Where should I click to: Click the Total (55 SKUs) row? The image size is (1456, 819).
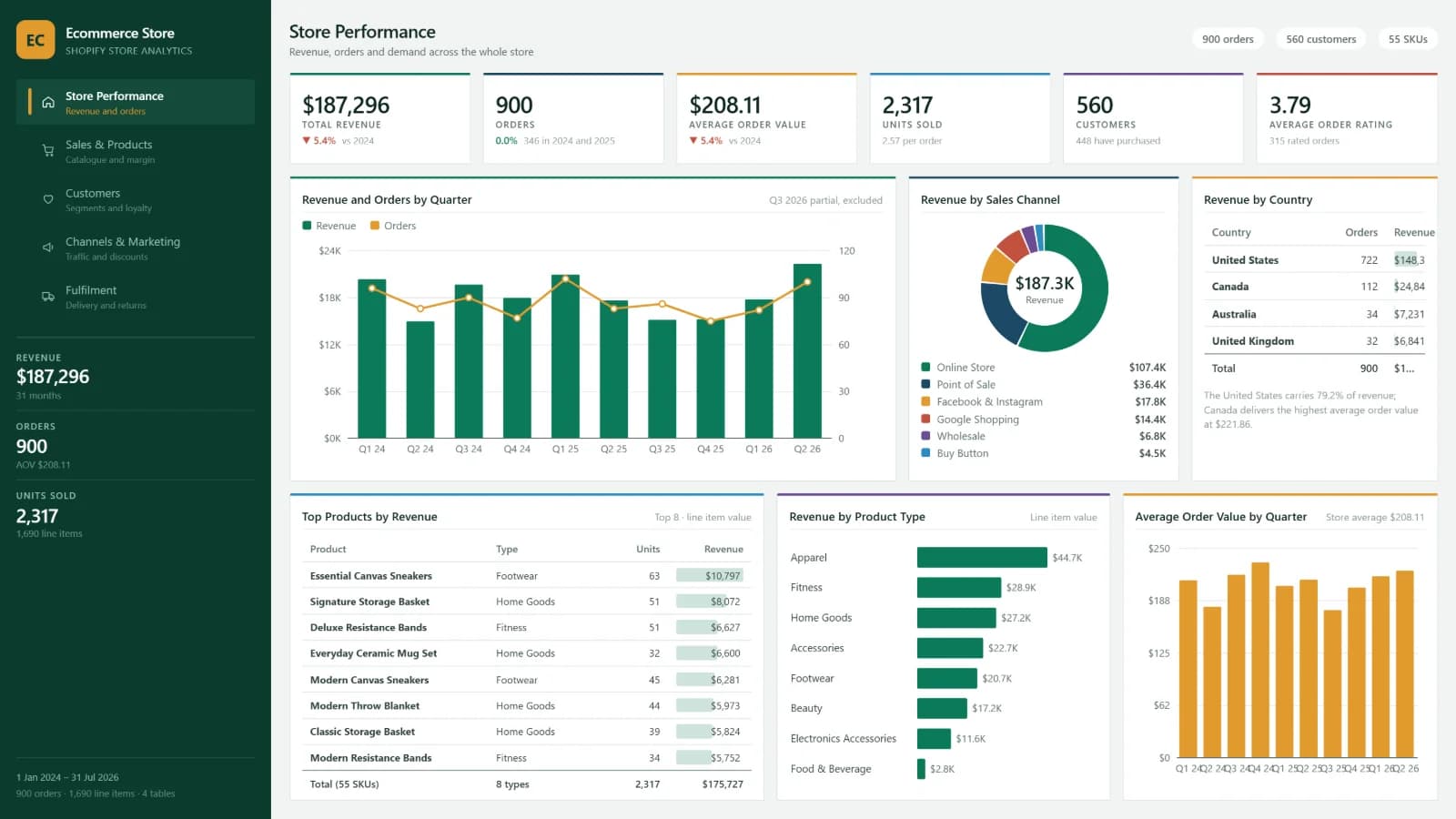(x=527, y=784)
